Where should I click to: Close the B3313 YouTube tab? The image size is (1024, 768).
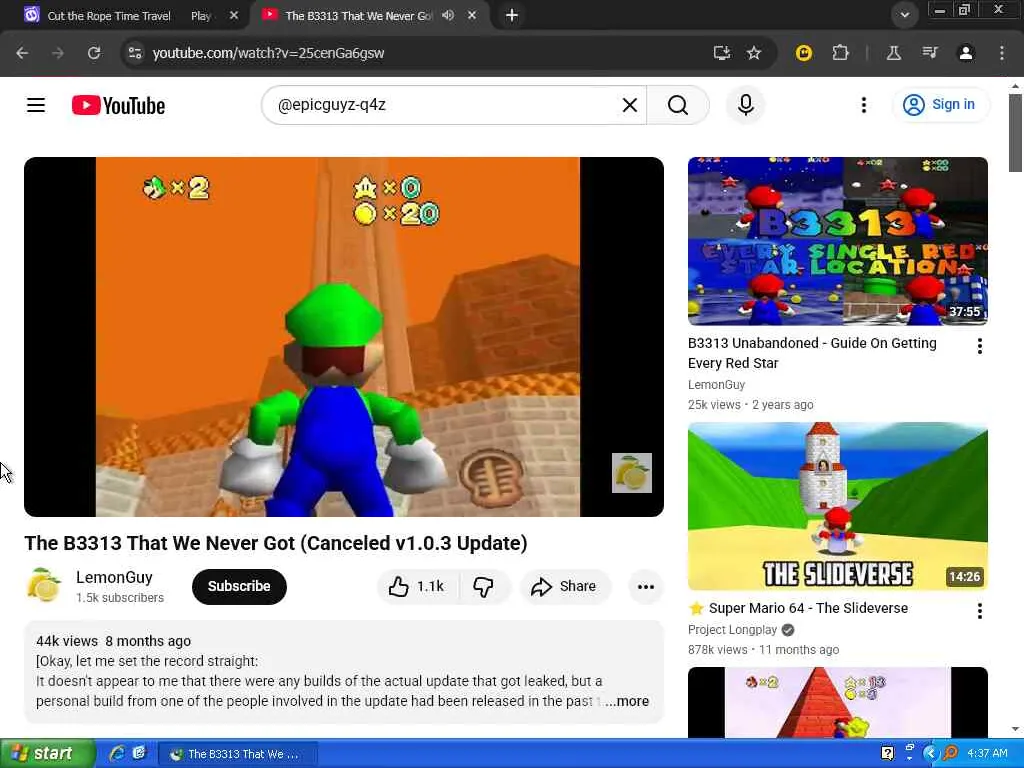[472, 16]
